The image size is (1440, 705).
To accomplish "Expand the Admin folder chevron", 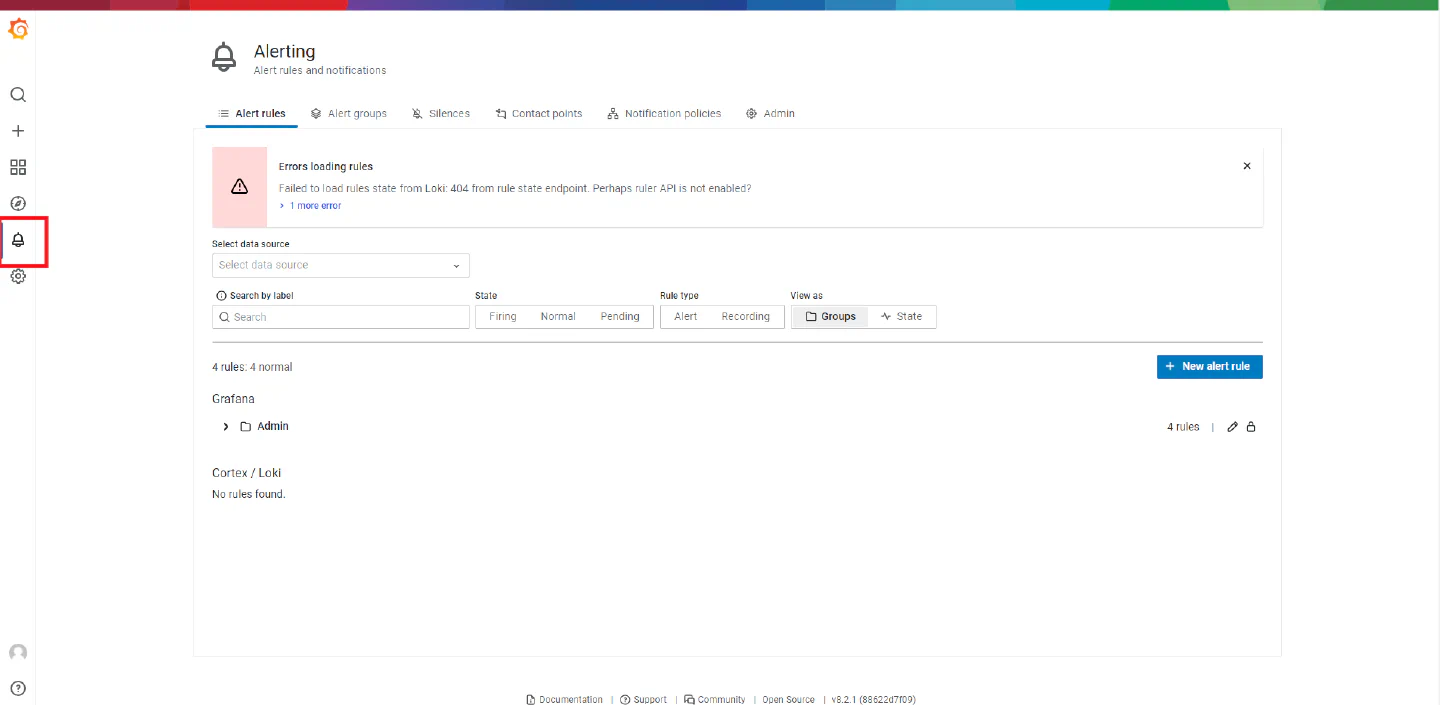I will pos(226,427).
